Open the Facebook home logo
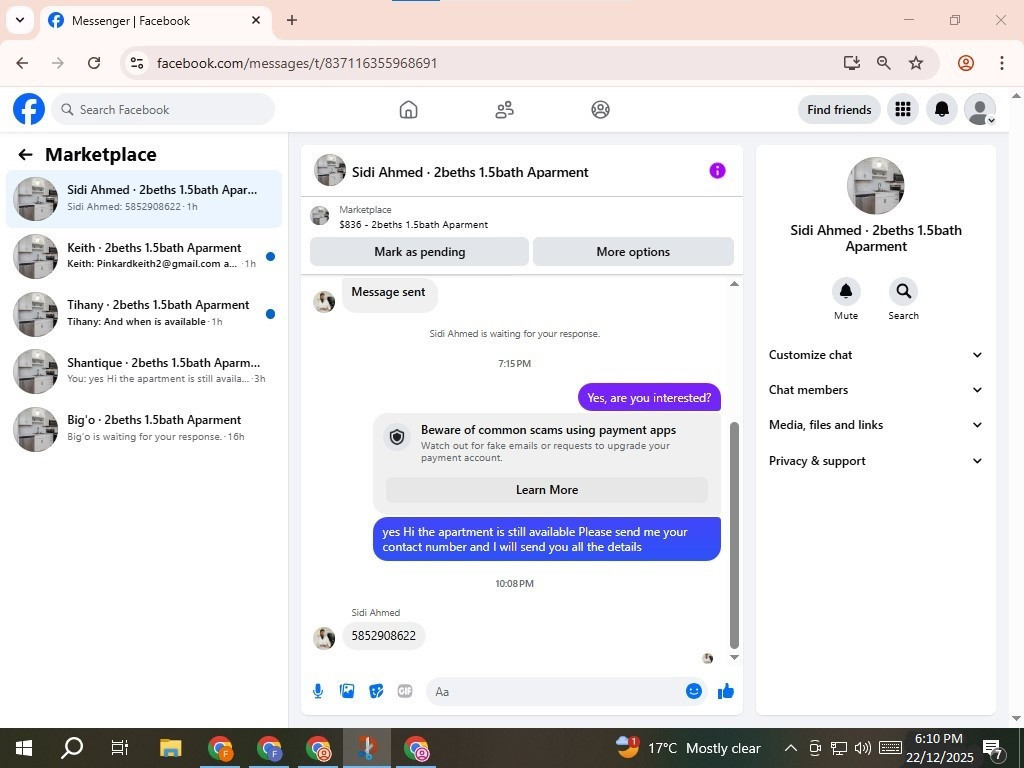Screen dimensions: 1024x768 point(29,109)
